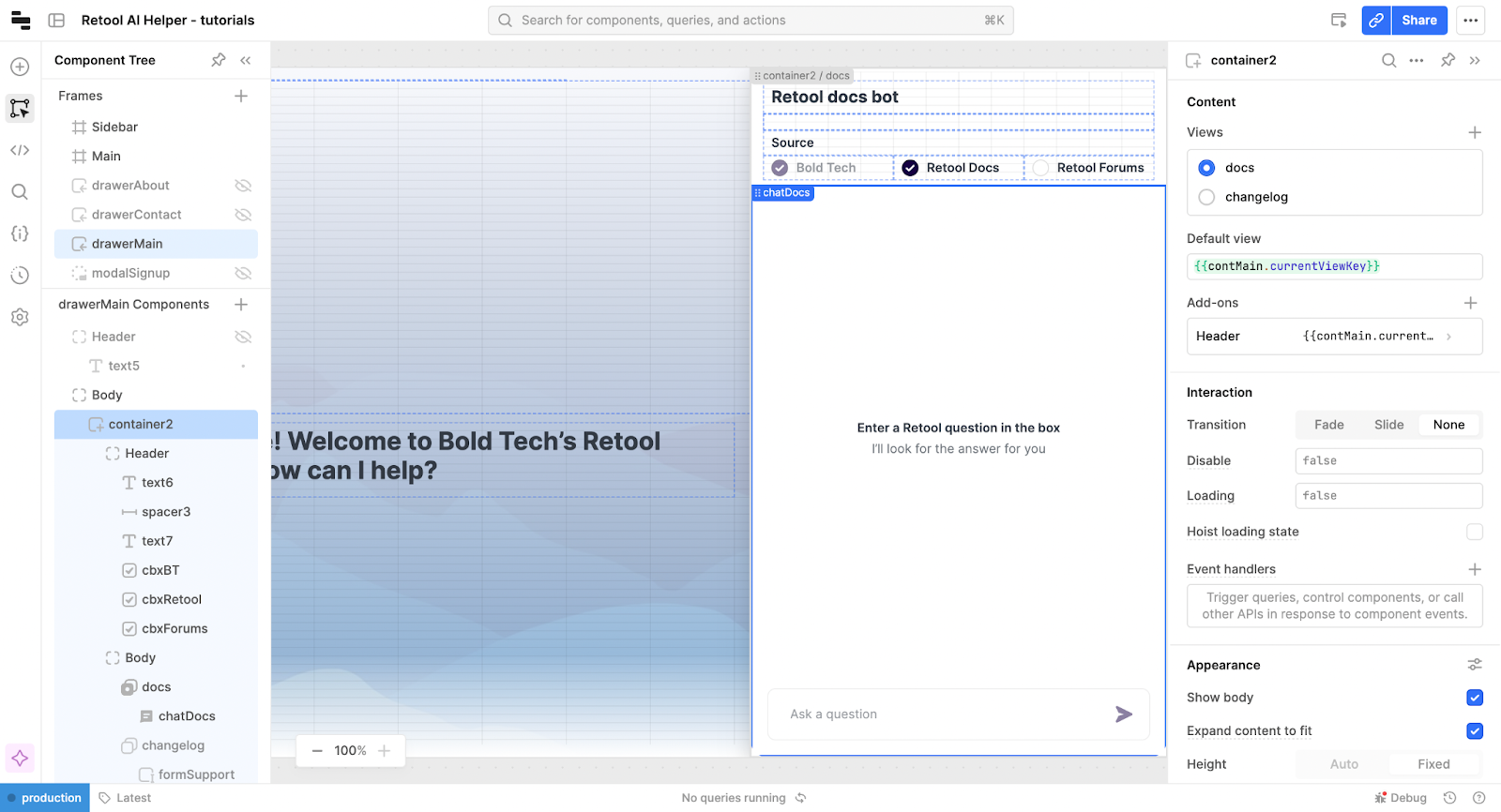1501x812 pixels.
Task: Uncheck Expand content to fit checkbox
Action: click(x=1475, y=731)
